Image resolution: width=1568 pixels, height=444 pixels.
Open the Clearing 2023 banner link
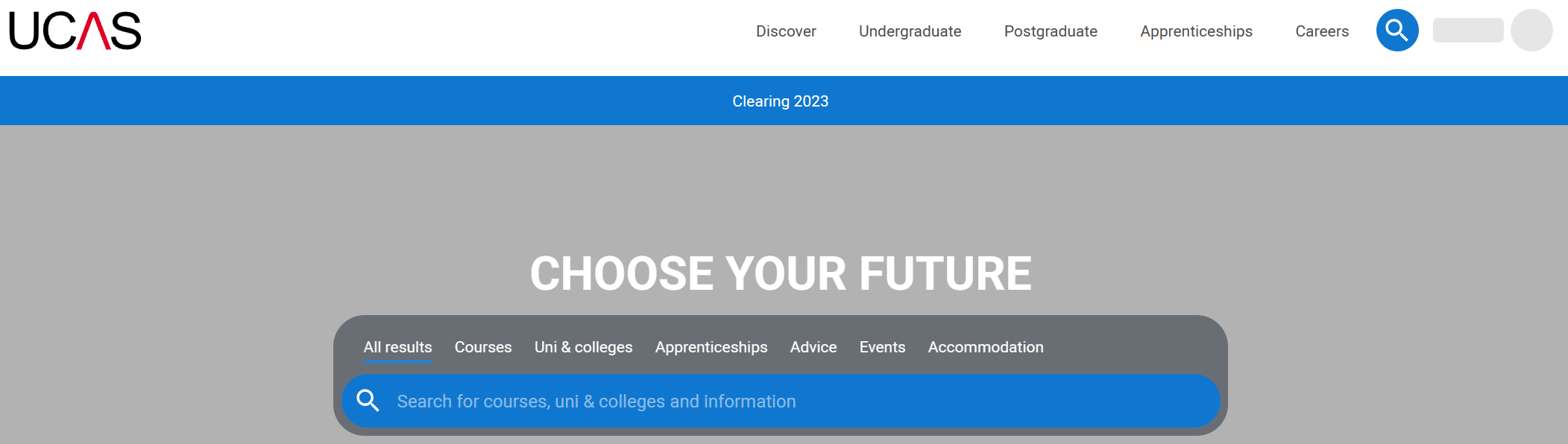click(x=780, y=101)
